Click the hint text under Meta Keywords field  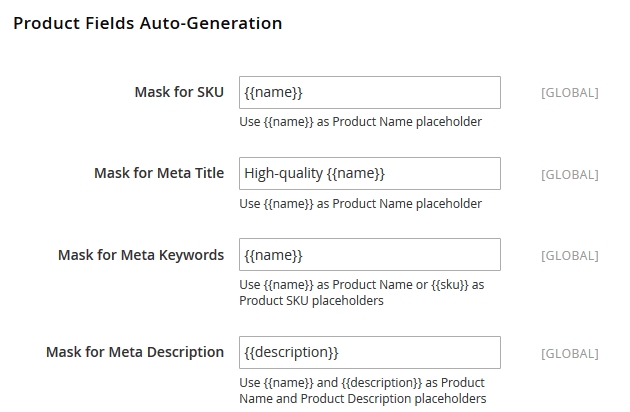pyautogui.click(x=361, y=292)
